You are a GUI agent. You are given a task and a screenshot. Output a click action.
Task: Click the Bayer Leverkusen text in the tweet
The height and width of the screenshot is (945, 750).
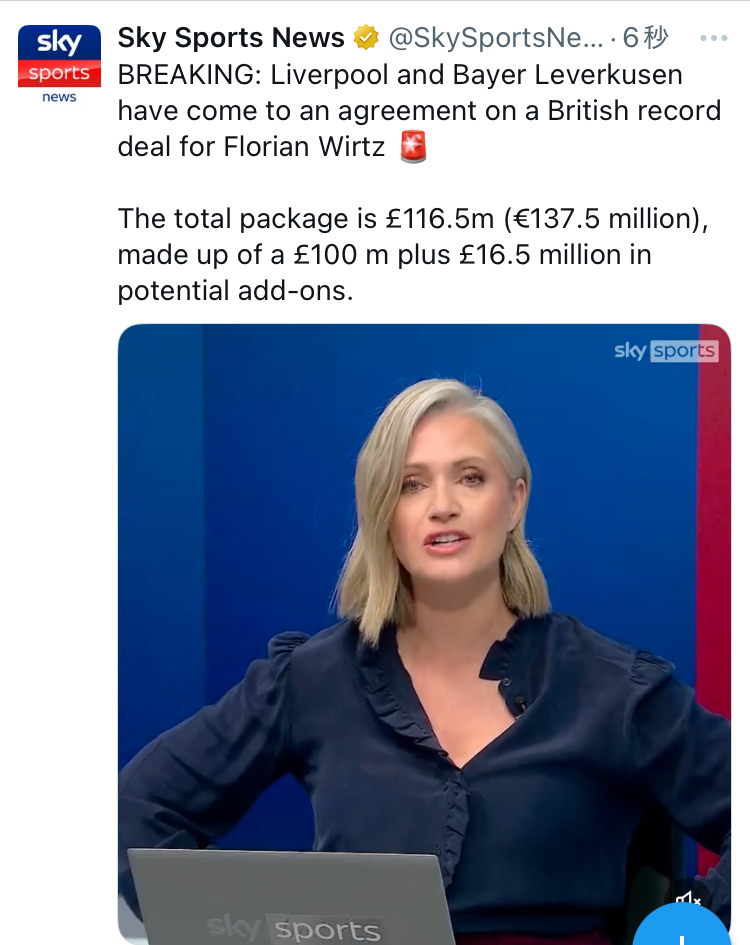[567, 75]
